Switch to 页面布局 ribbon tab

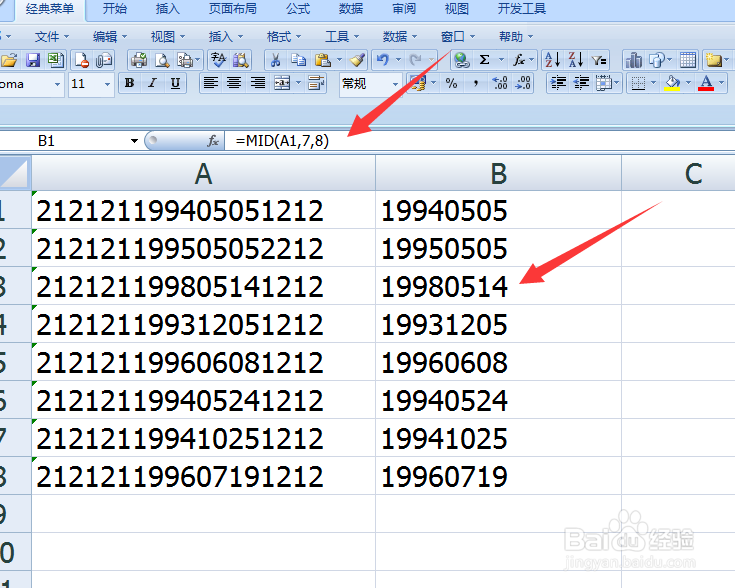click(232, 9)
